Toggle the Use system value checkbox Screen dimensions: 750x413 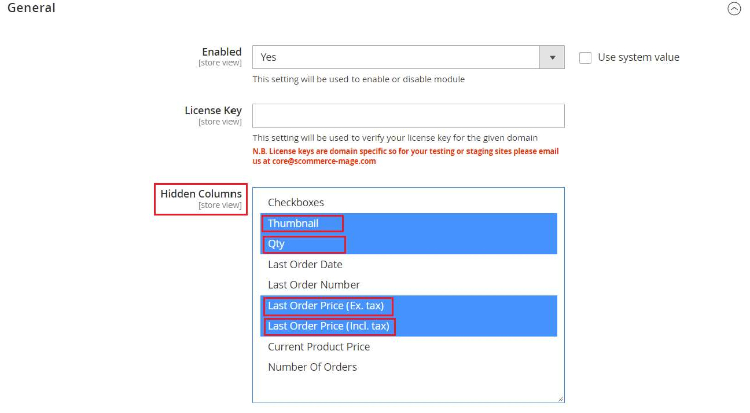[x=585, y=58]
